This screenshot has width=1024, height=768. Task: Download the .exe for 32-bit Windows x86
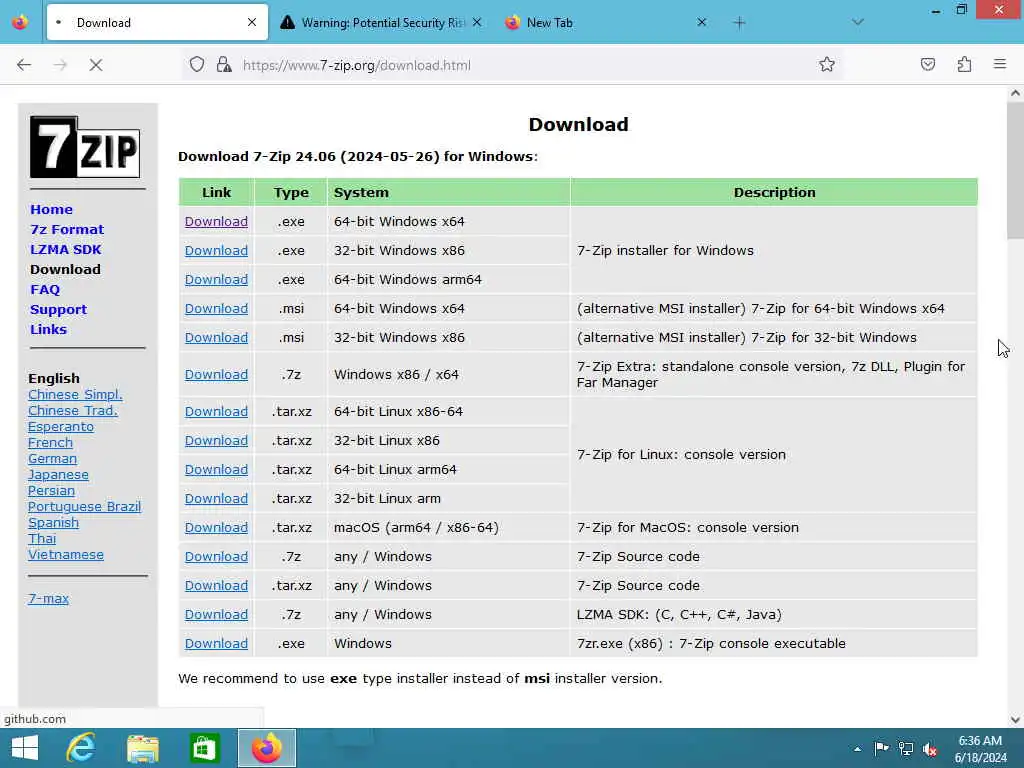[x=216, y=250]
